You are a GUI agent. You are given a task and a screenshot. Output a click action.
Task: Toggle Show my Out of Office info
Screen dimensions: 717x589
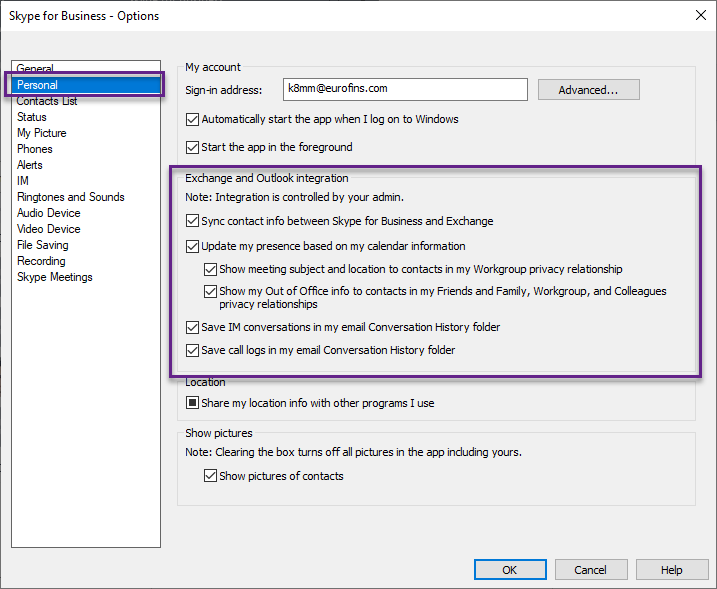[210, 291]
